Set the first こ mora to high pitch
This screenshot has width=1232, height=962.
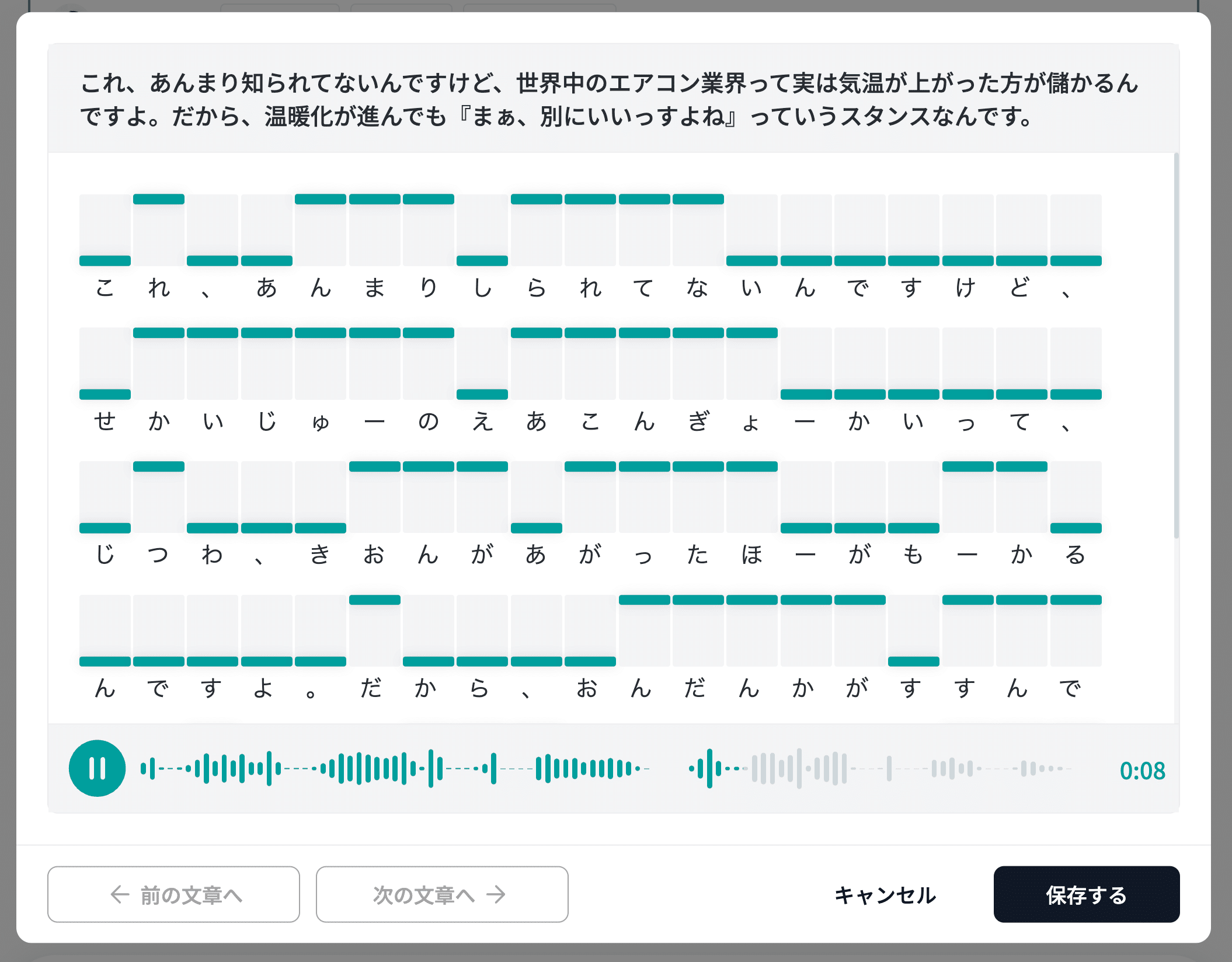[105, 200]
